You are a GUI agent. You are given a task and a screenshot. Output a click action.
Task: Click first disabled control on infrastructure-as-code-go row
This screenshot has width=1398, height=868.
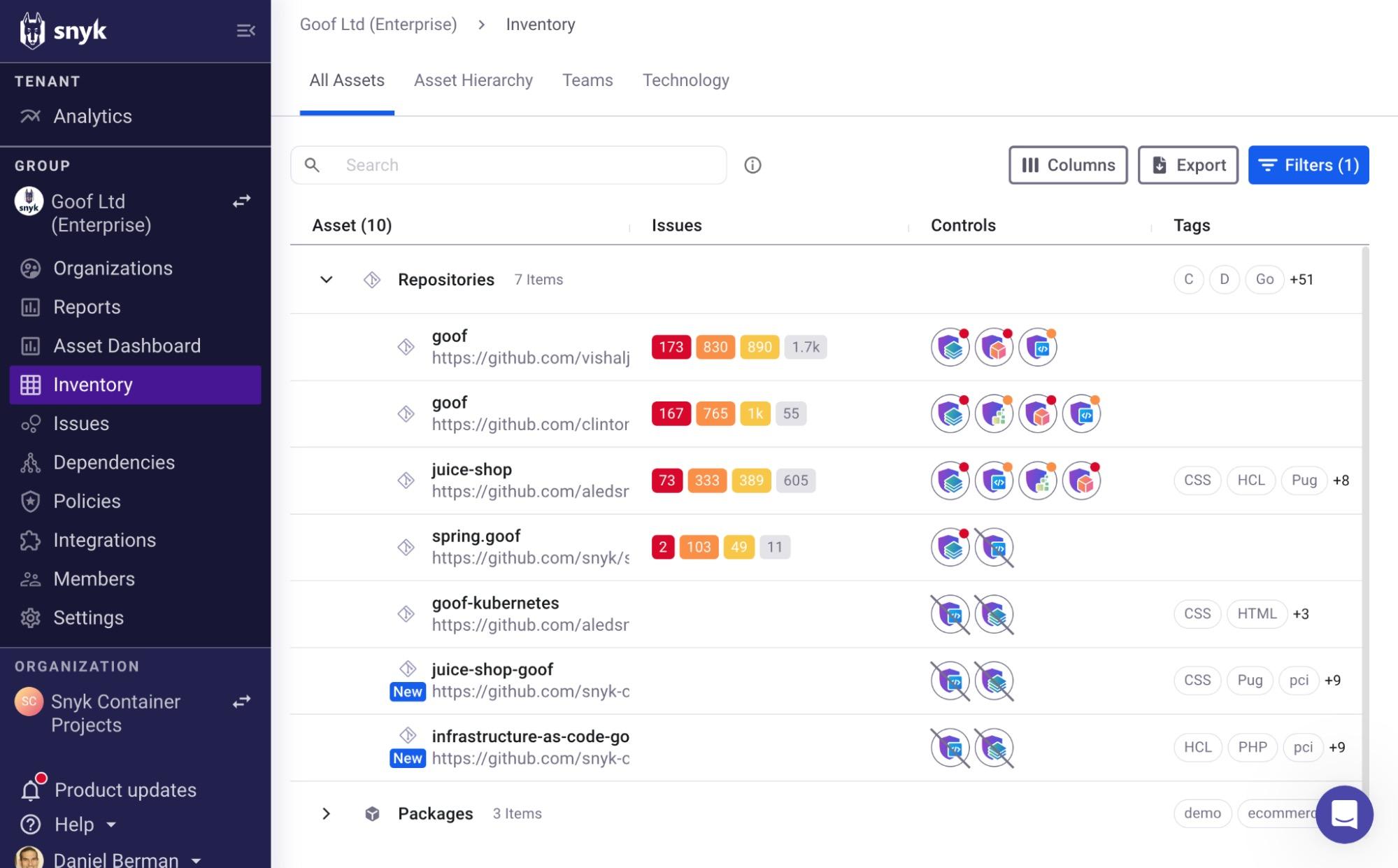pyautogui.click(x=950, y=748)
